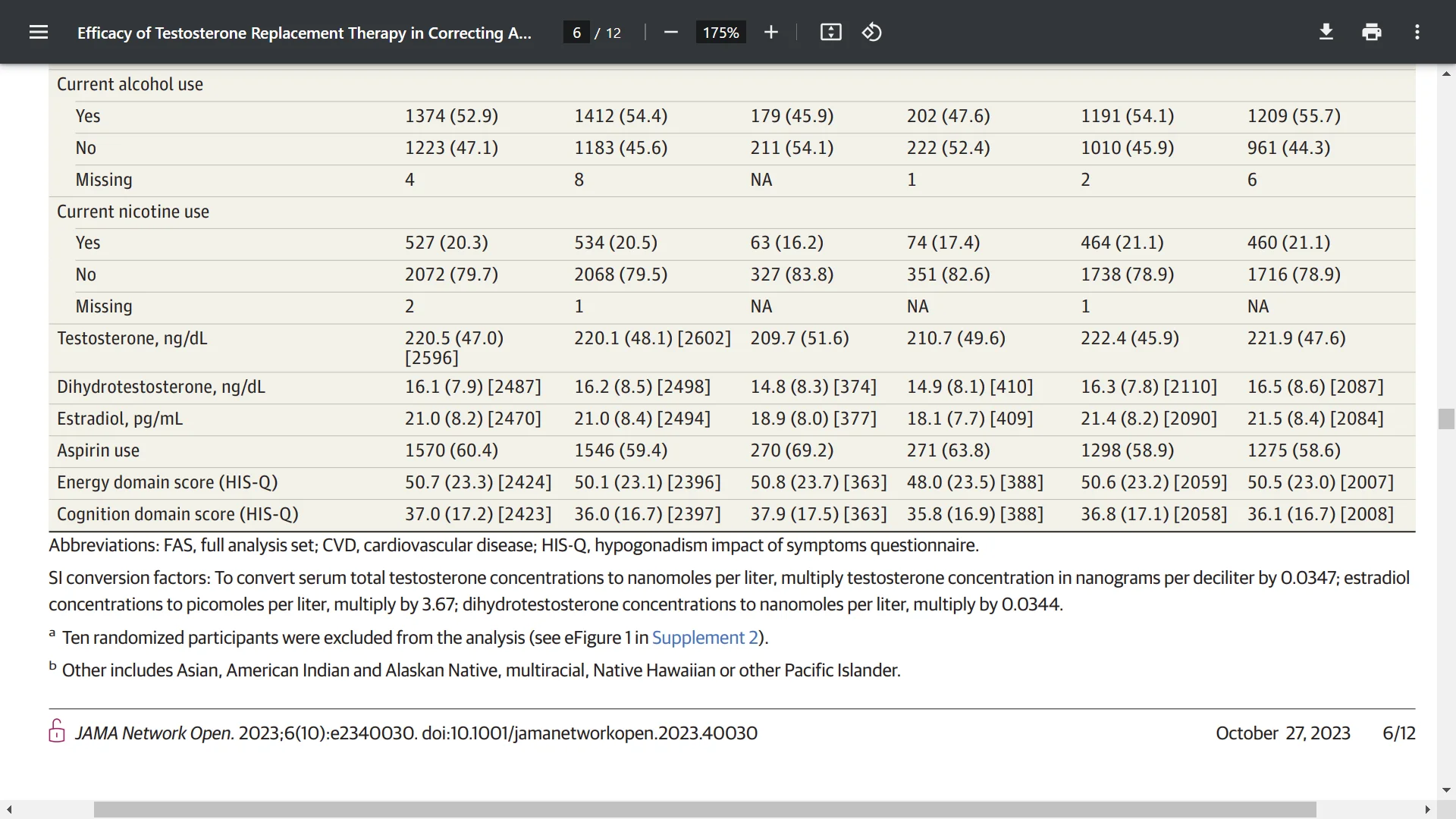Download the PDF file
The height and width of the screenshot is (819, 1456).
pos(1326,32)
